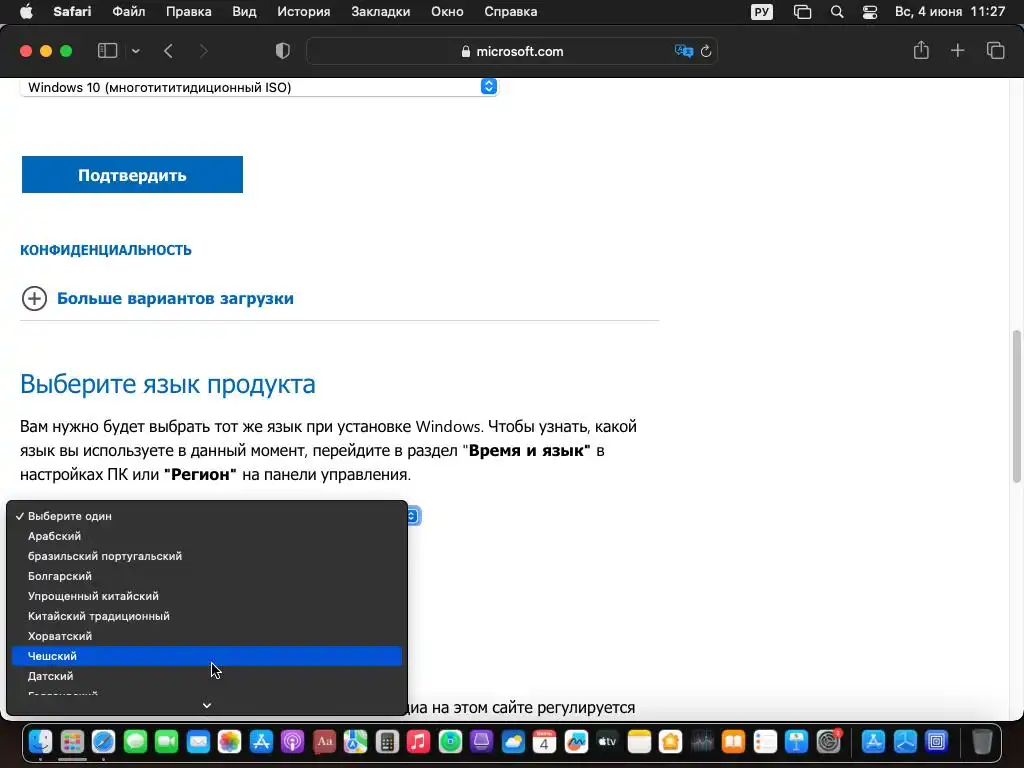Image resolution: width=1024 pixels, height=768 pixels.
Task: Open Spotlight search in the menu bar
Action: click(x=837, y=12)
